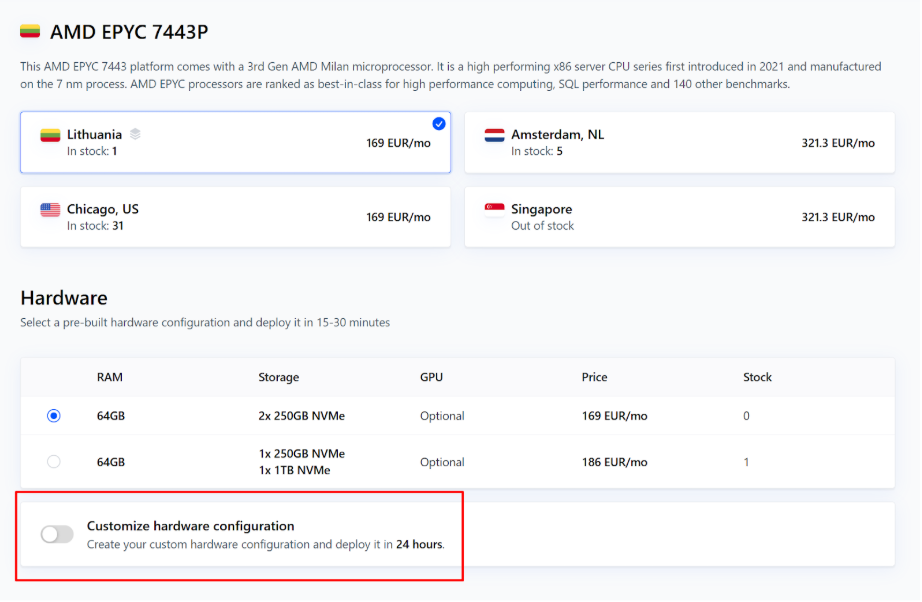Screen dimensions: 922x602
Task: Click the Singapore flag icon
Action: 494,210
